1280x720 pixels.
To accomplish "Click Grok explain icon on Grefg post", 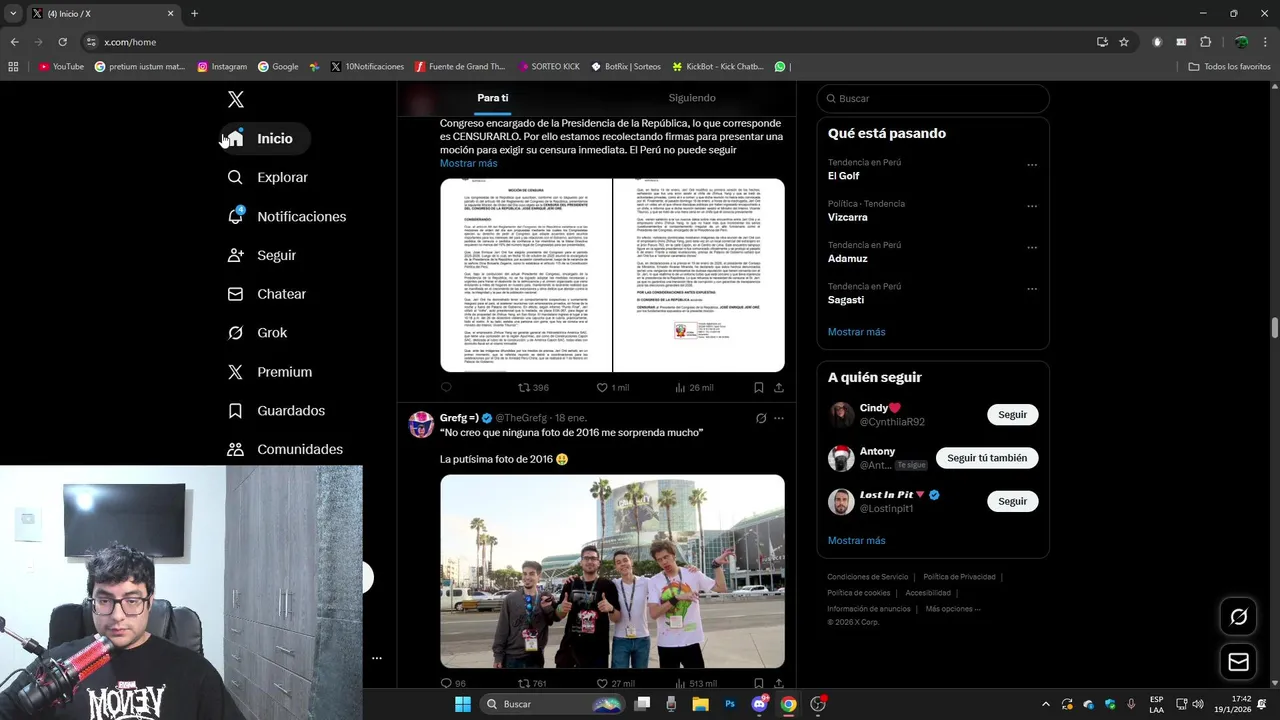I will click(760, 418).
